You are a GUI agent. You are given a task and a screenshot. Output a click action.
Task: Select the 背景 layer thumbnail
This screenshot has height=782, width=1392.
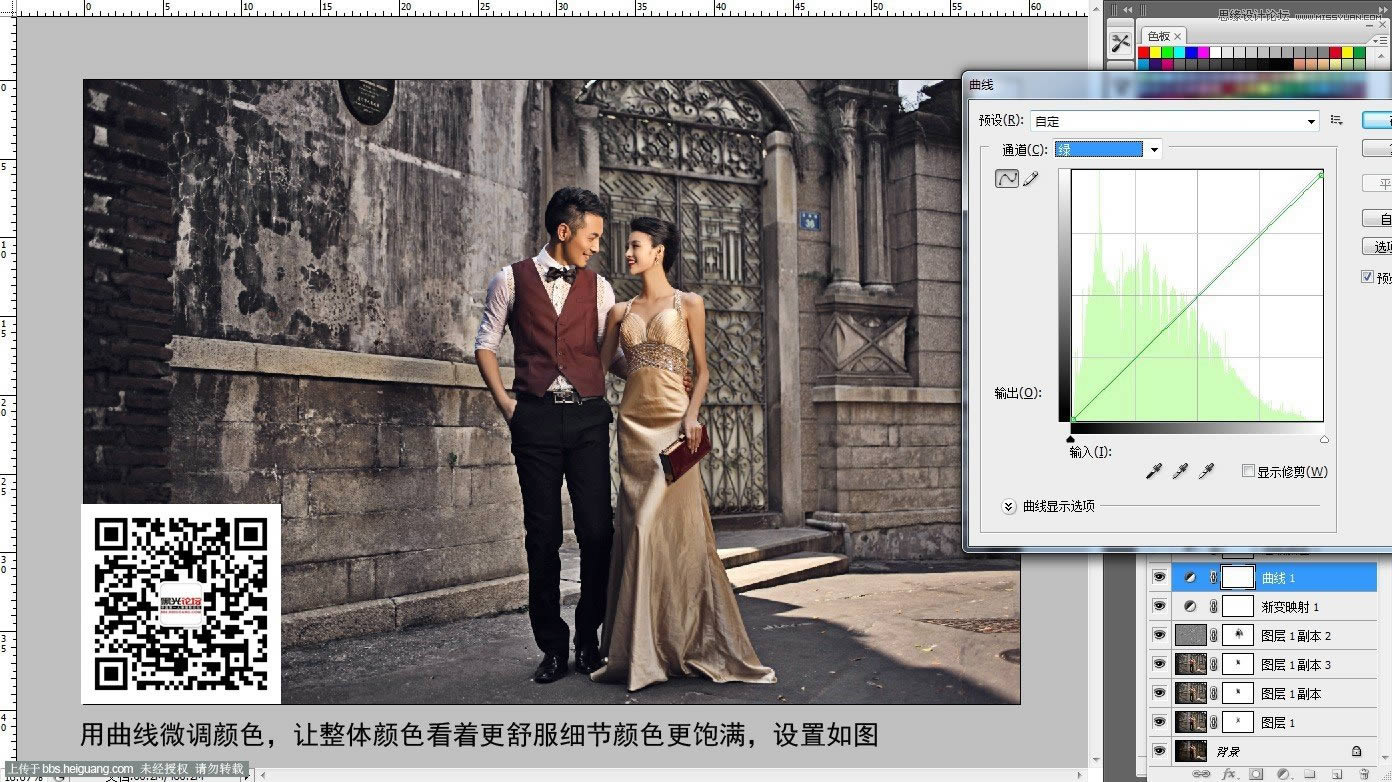point(1190,751)
